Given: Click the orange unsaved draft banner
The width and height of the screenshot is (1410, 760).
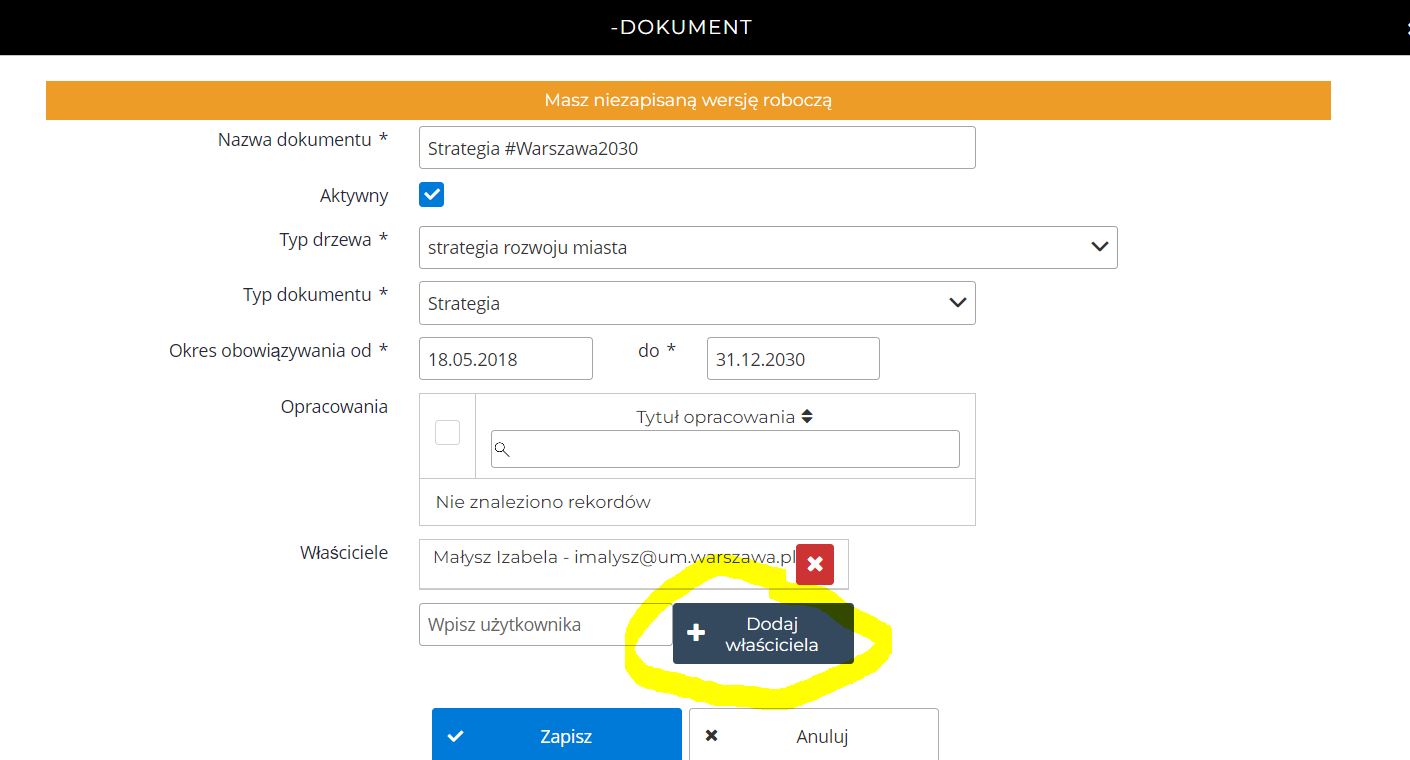Looking at the screenshot, I should point(688,100).
